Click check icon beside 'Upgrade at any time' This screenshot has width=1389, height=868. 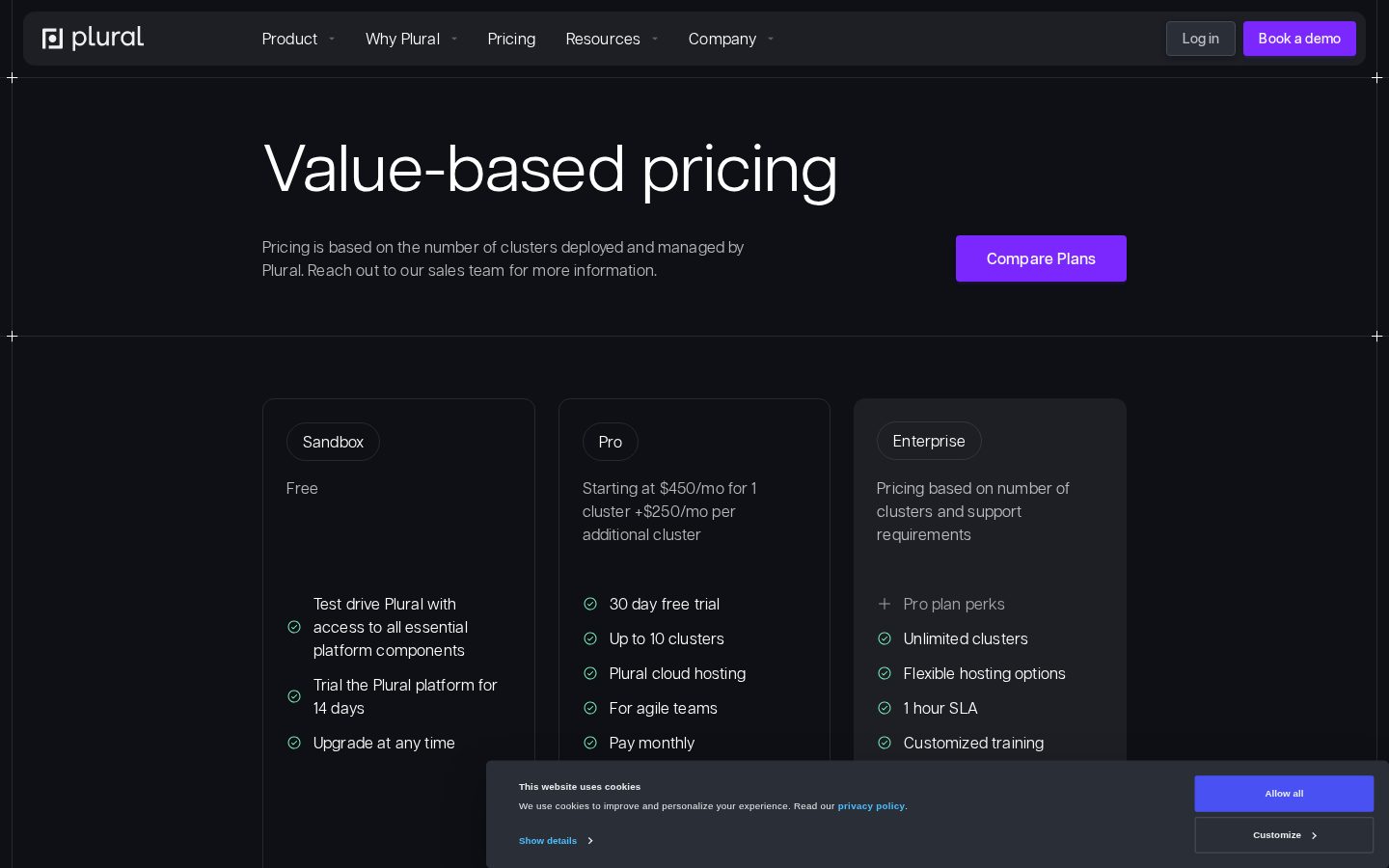pos(294,743)
